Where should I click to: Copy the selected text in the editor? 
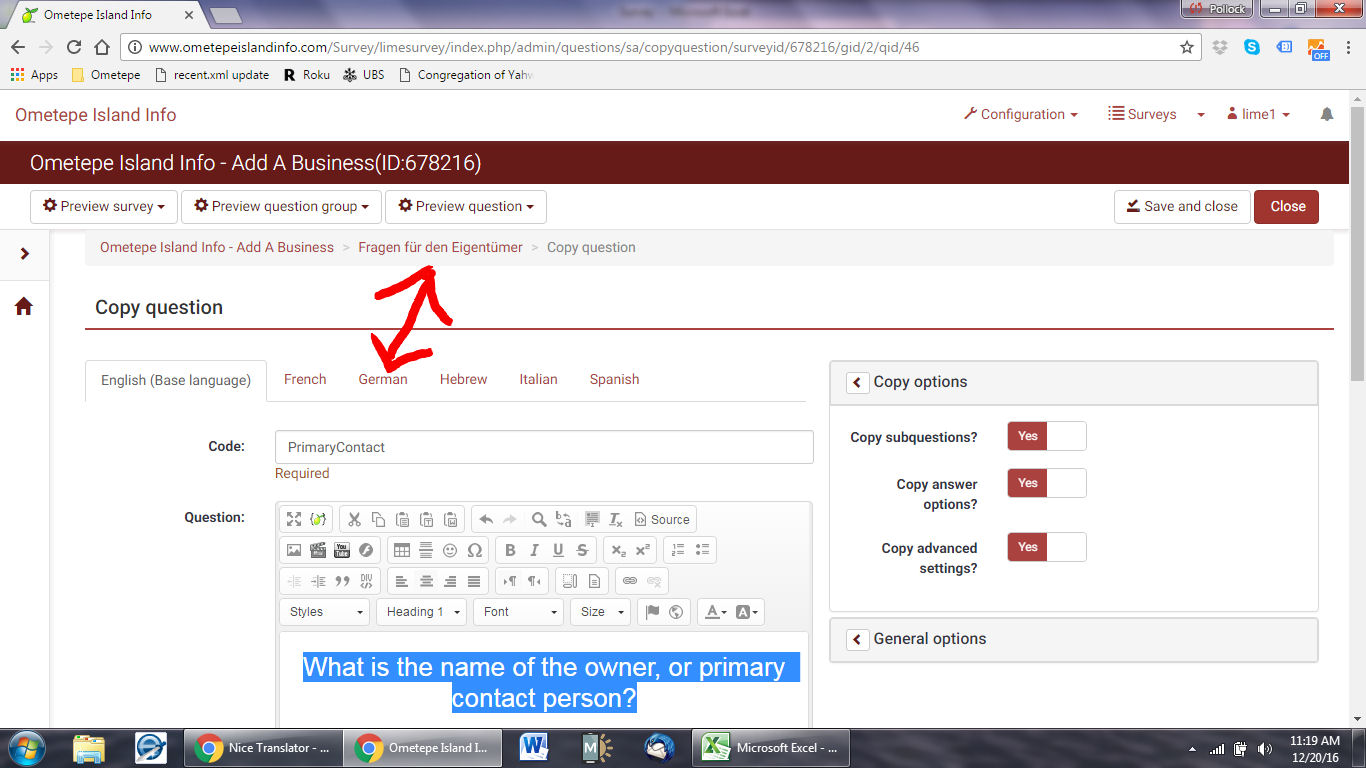378,519
